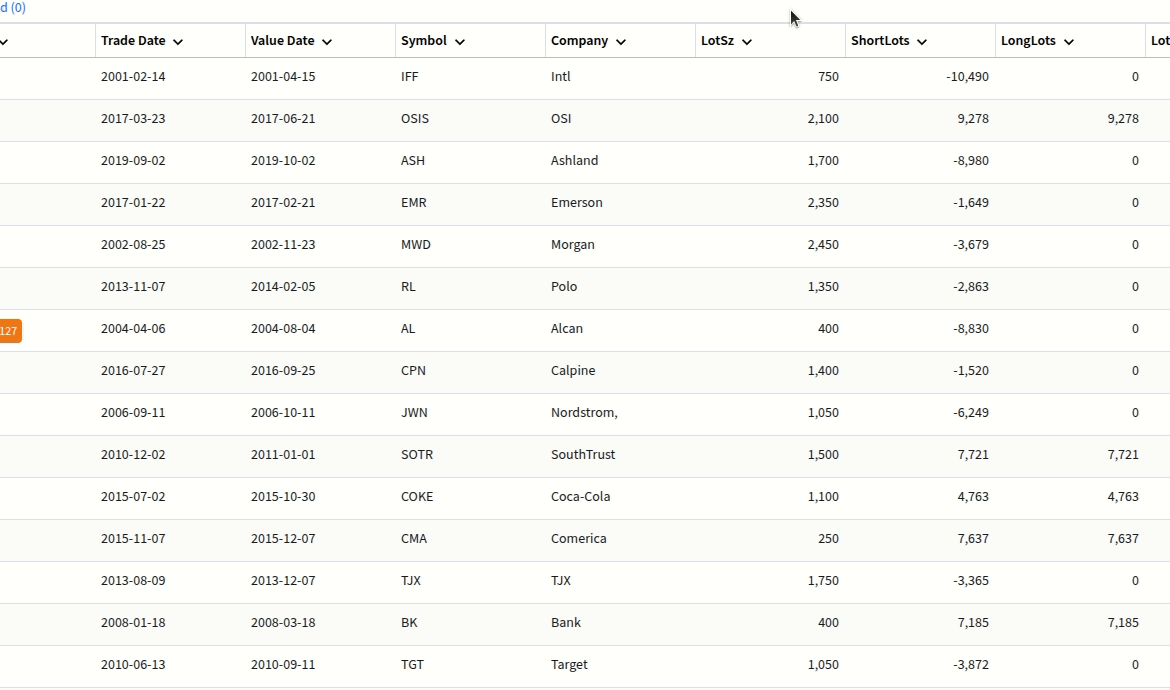
Task: Select the CPN symbol cell
Action: (413, 370)
